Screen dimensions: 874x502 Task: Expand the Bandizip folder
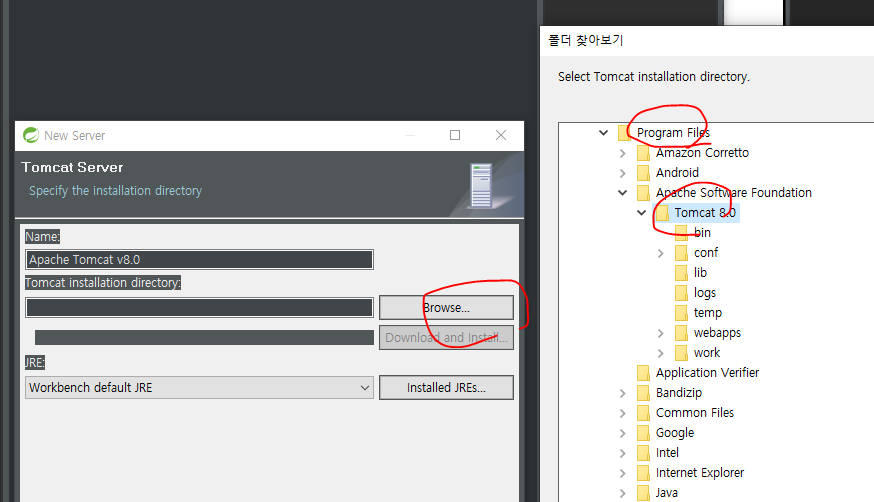click(622, 393)
